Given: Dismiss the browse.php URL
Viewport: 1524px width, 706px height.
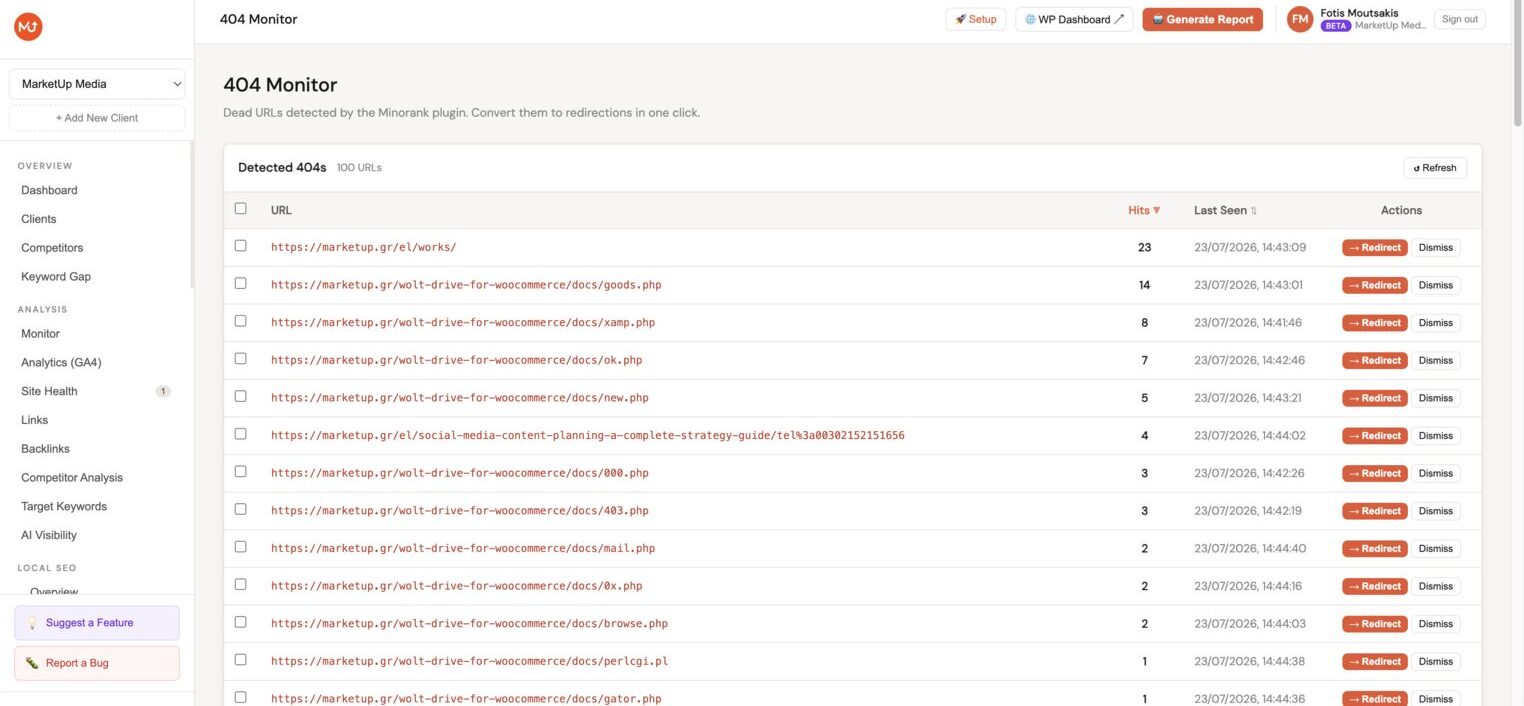Looking at the screenshot, I should (x=1435, y=624).
